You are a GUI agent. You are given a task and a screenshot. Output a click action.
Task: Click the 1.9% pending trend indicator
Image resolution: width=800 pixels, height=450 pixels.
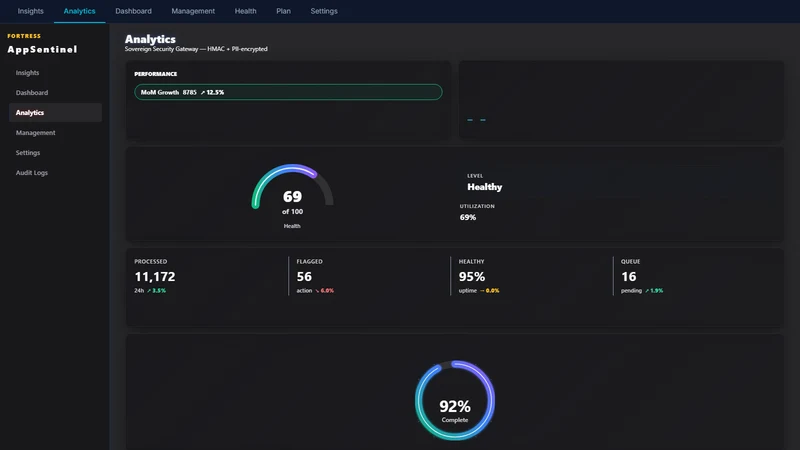point(654,290)
